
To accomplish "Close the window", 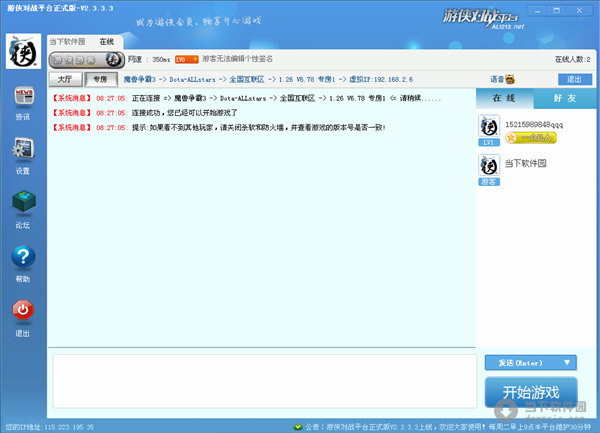I will pos(579,11).
